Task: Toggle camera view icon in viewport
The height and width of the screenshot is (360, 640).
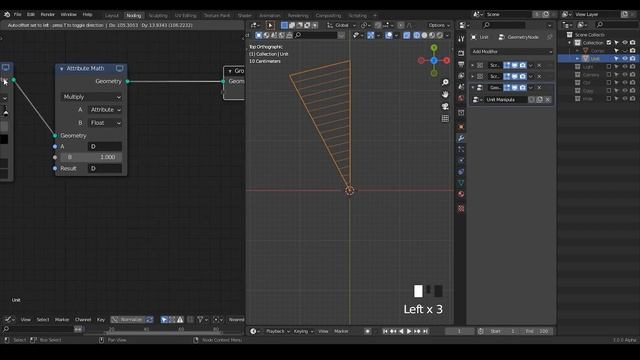Action: click(445, 107)
